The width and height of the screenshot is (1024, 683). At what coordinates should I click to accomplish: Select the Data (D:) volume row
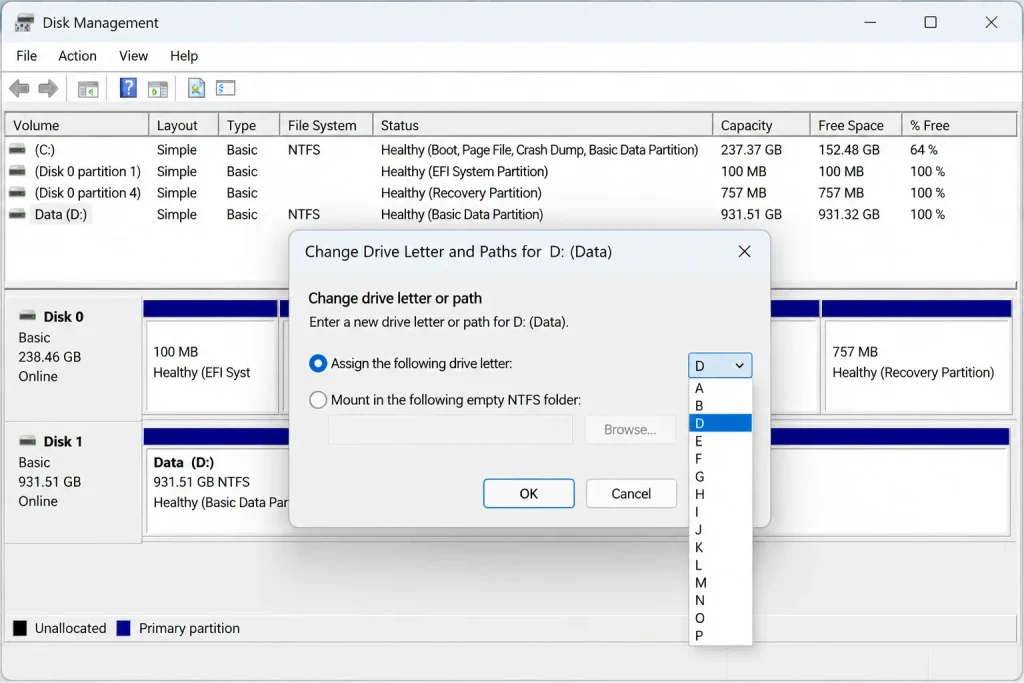tap(511, 214)
